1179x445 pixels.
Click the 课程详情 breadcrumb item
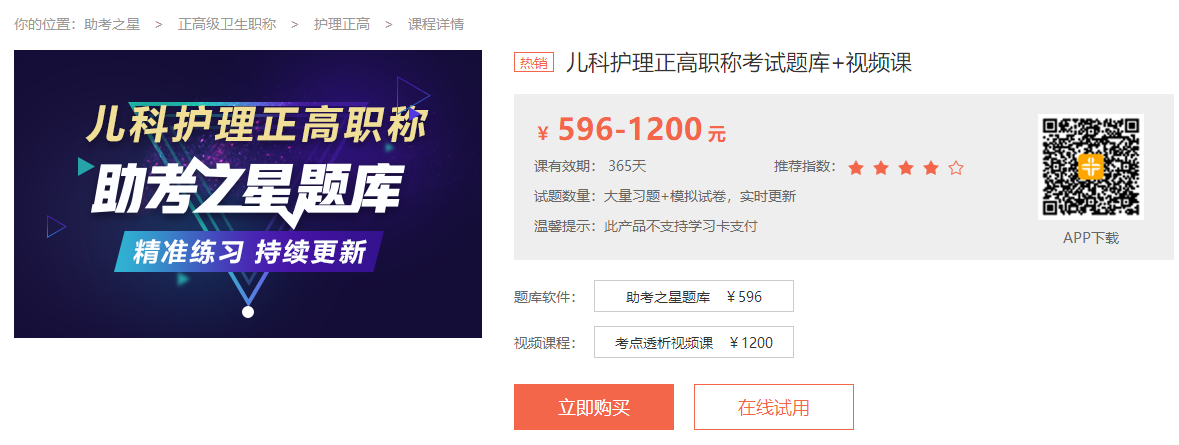click(436, 25)
